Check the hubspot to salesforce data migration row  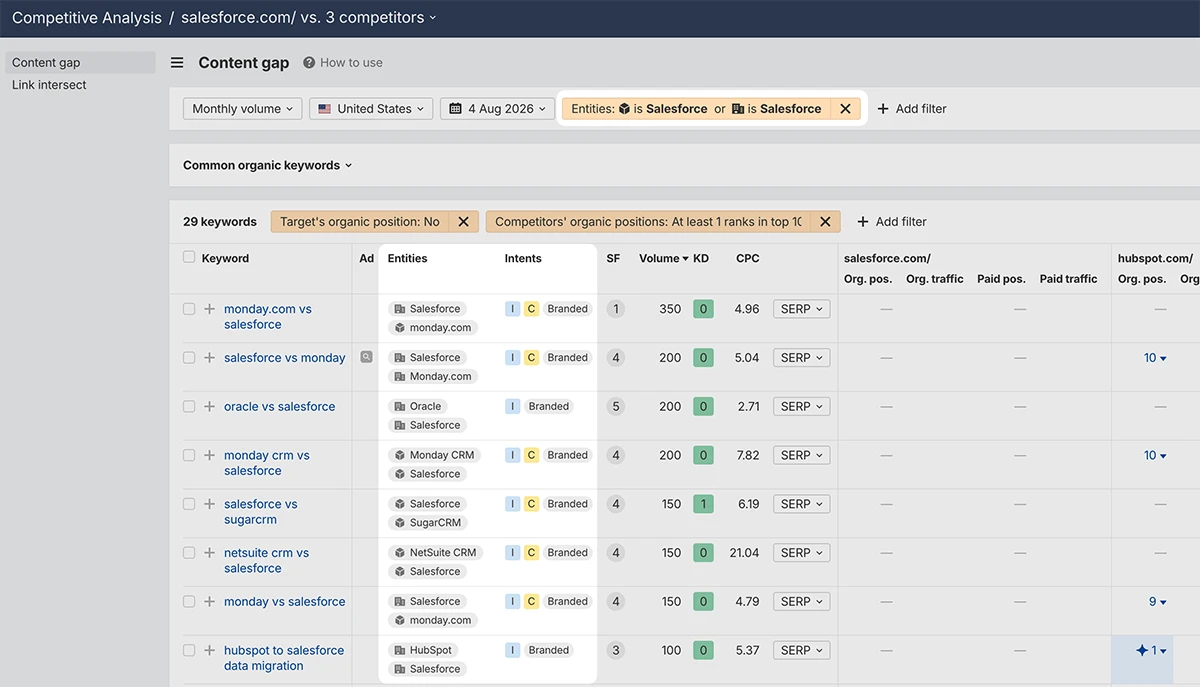(189, 650)
